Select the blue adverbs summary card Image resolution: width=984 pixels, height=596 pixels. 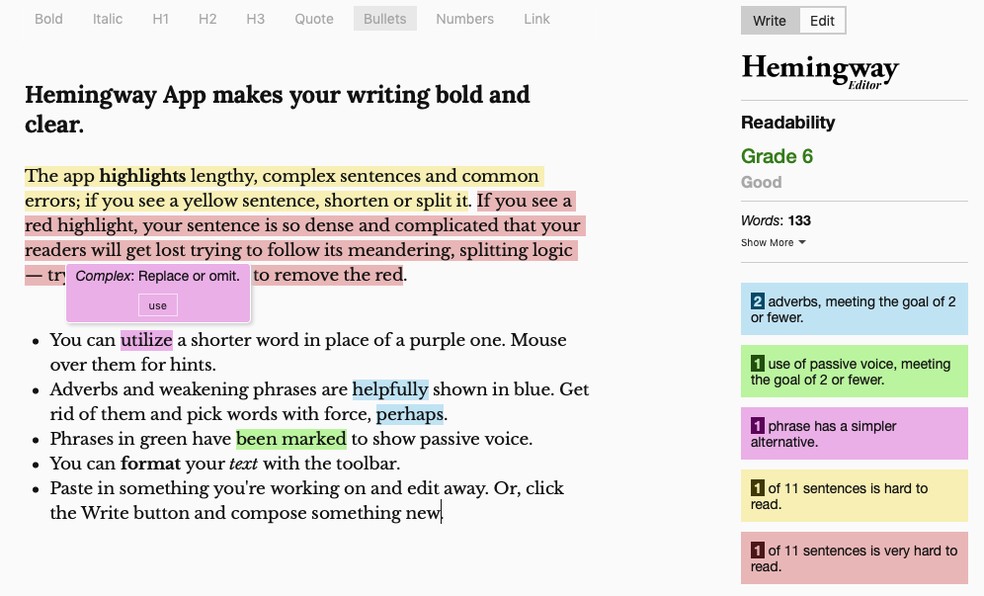coord(854,309)
